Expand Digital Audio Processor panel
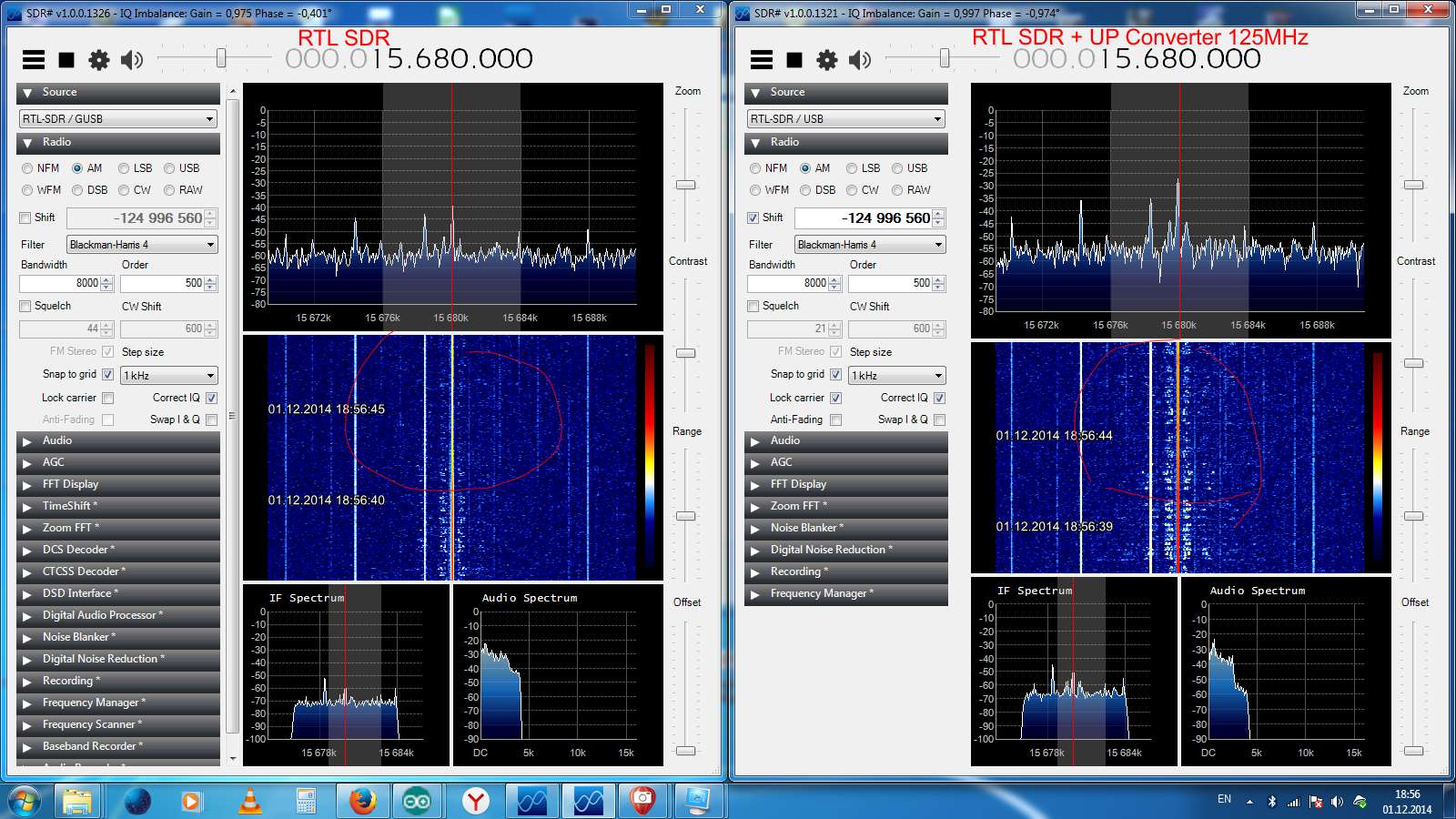Screen dimensions: 1456x819 [118, 615]
